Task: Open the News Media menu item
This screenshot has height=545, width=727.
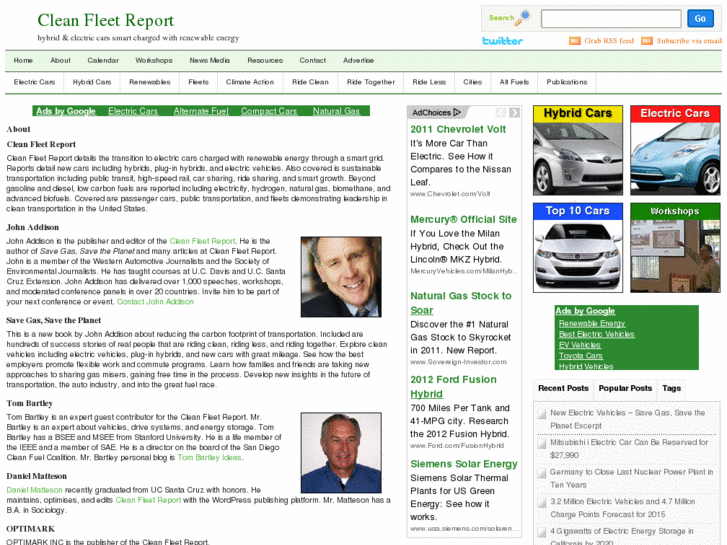Action: (210, 60)
